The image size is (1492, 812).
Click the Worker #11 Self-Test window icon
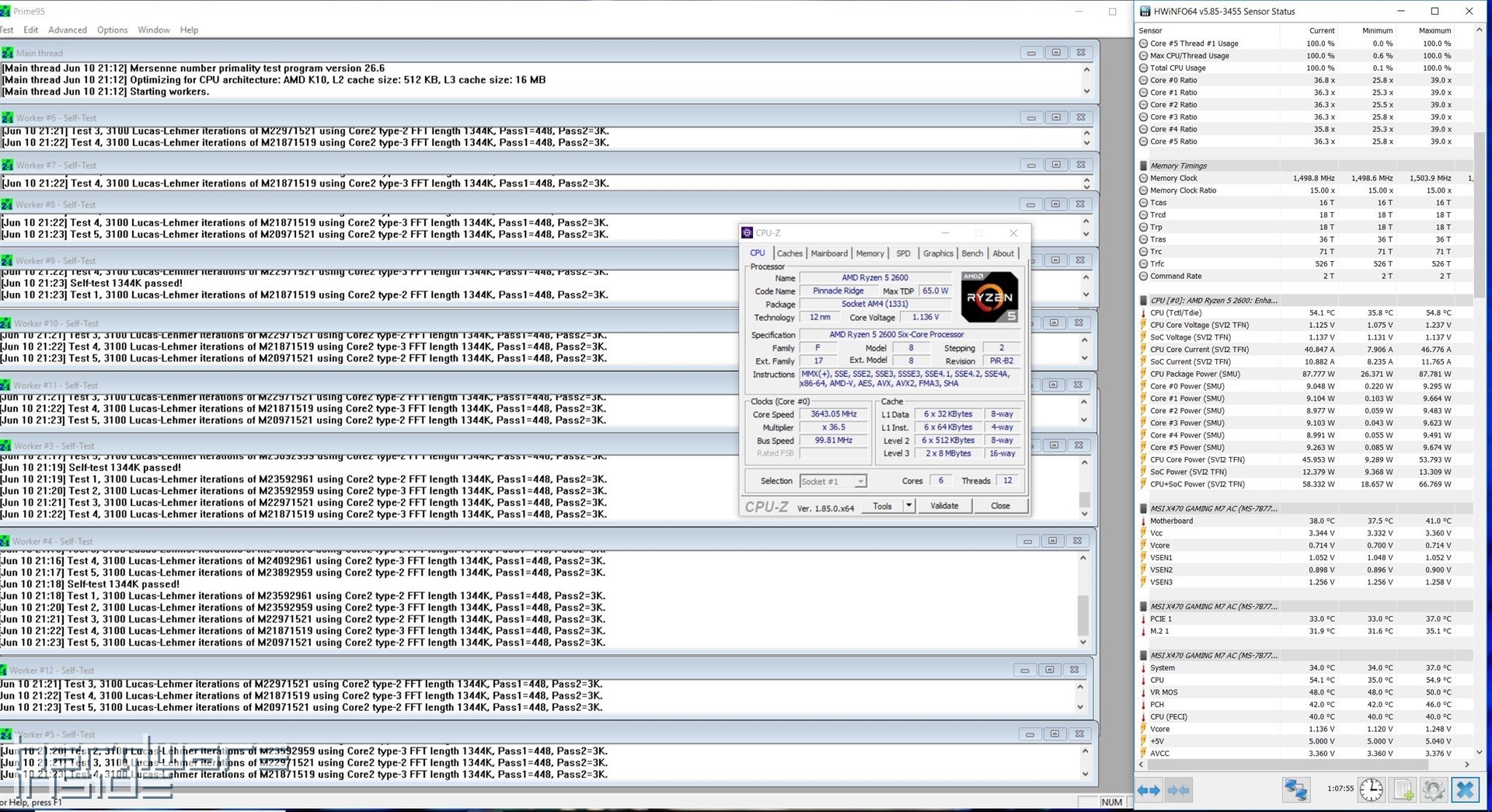[x=5, y=385]
